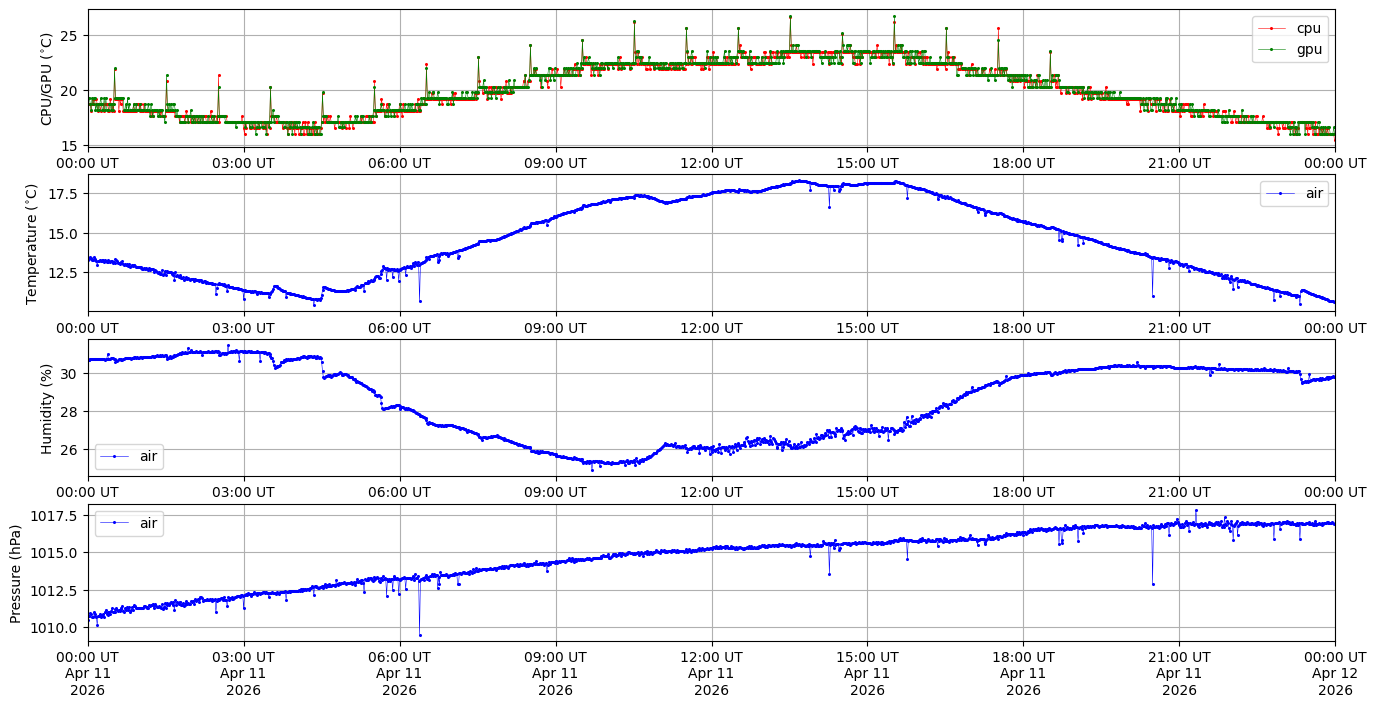The image size is (1376, 707).
Task: Click the gpu legend entry
Action: pos(1308,48)
